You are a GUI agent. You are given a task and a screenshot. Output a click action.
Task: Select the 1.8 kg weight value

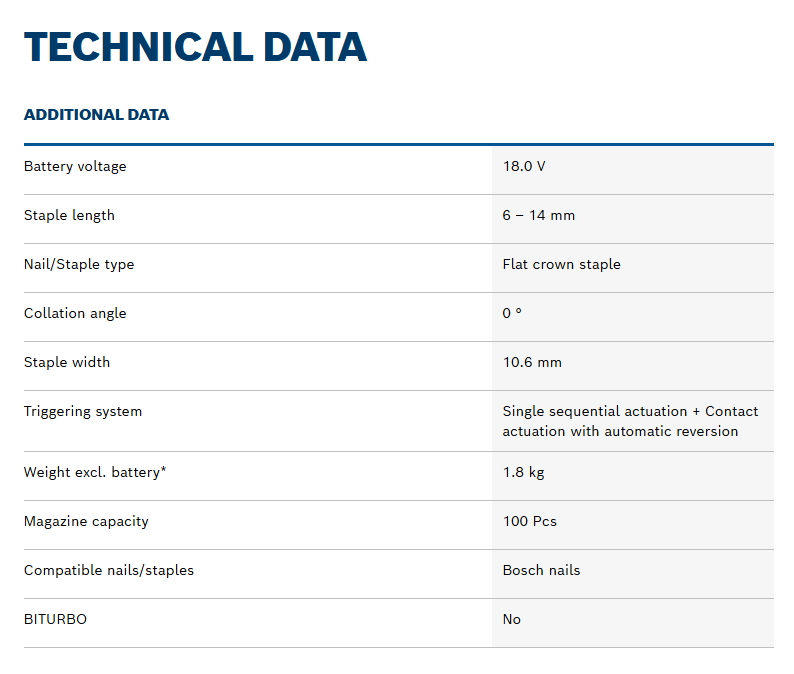coord(523,472)
